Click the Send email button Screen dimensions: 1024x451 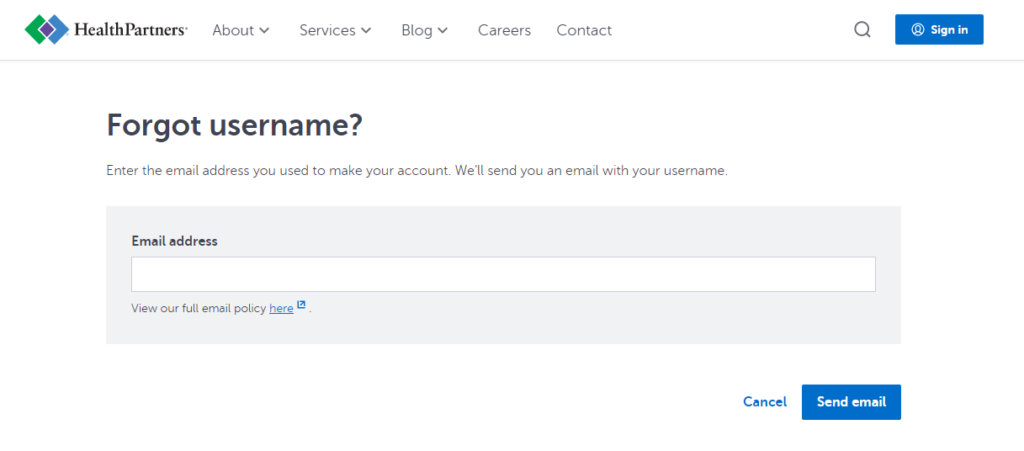click(x=851, y=402)
